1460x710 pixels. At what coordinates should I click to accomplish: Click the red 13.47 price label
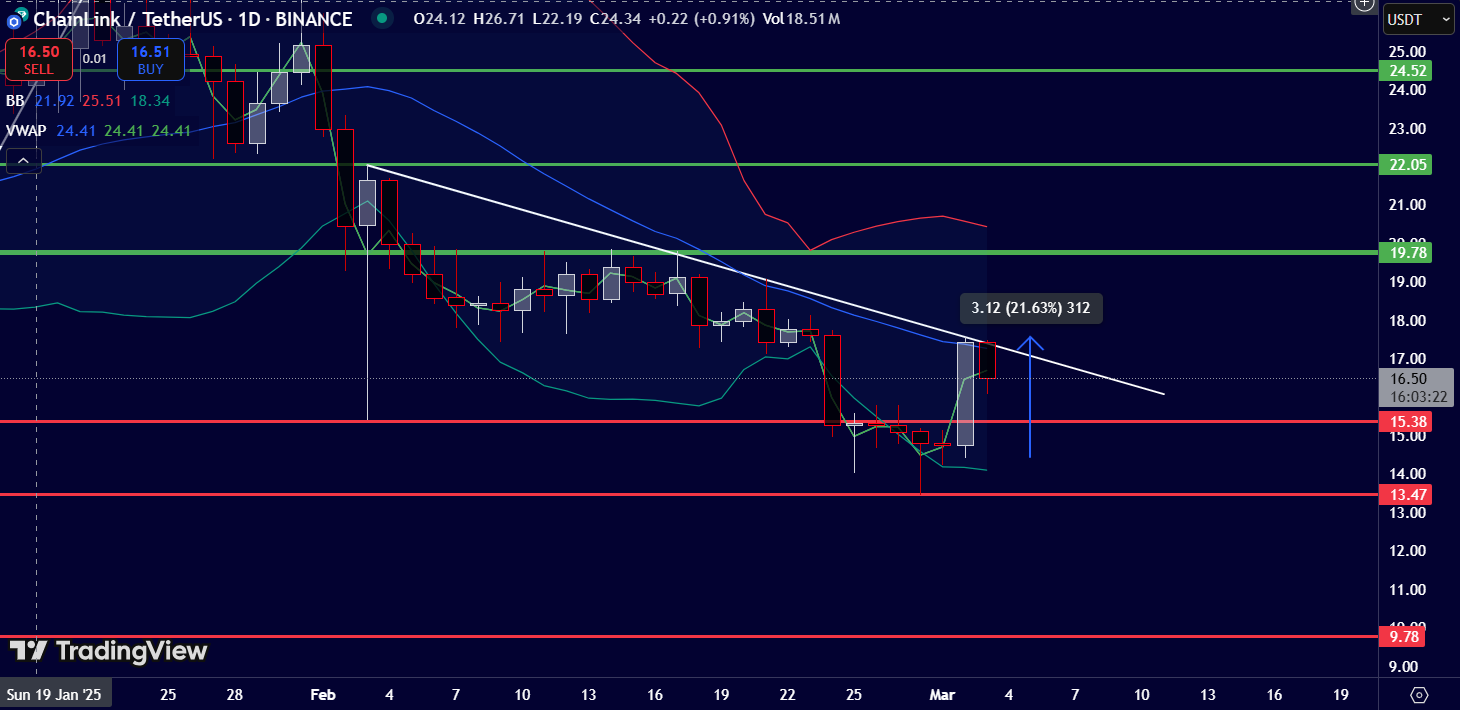coord(1404,494)
